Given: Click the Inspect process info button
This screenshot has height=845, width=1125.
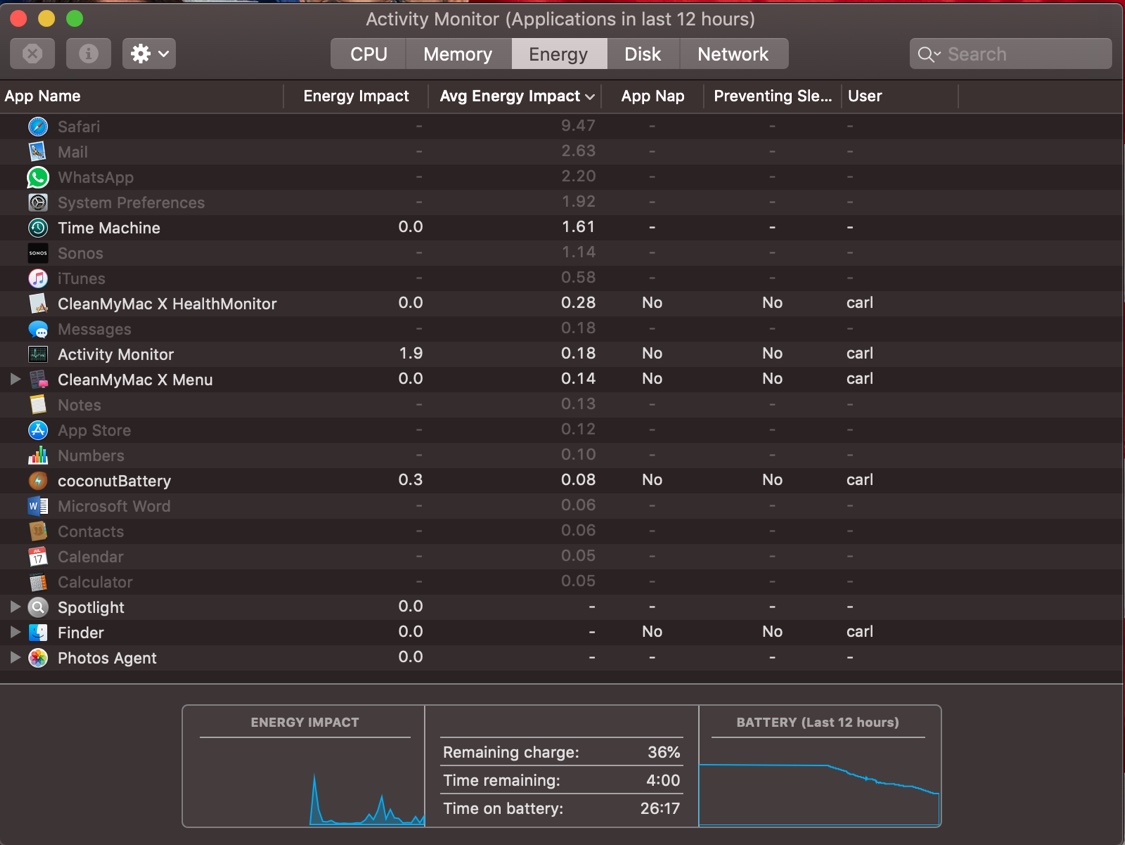Looking at the screenshot, I should pos(88,54).
